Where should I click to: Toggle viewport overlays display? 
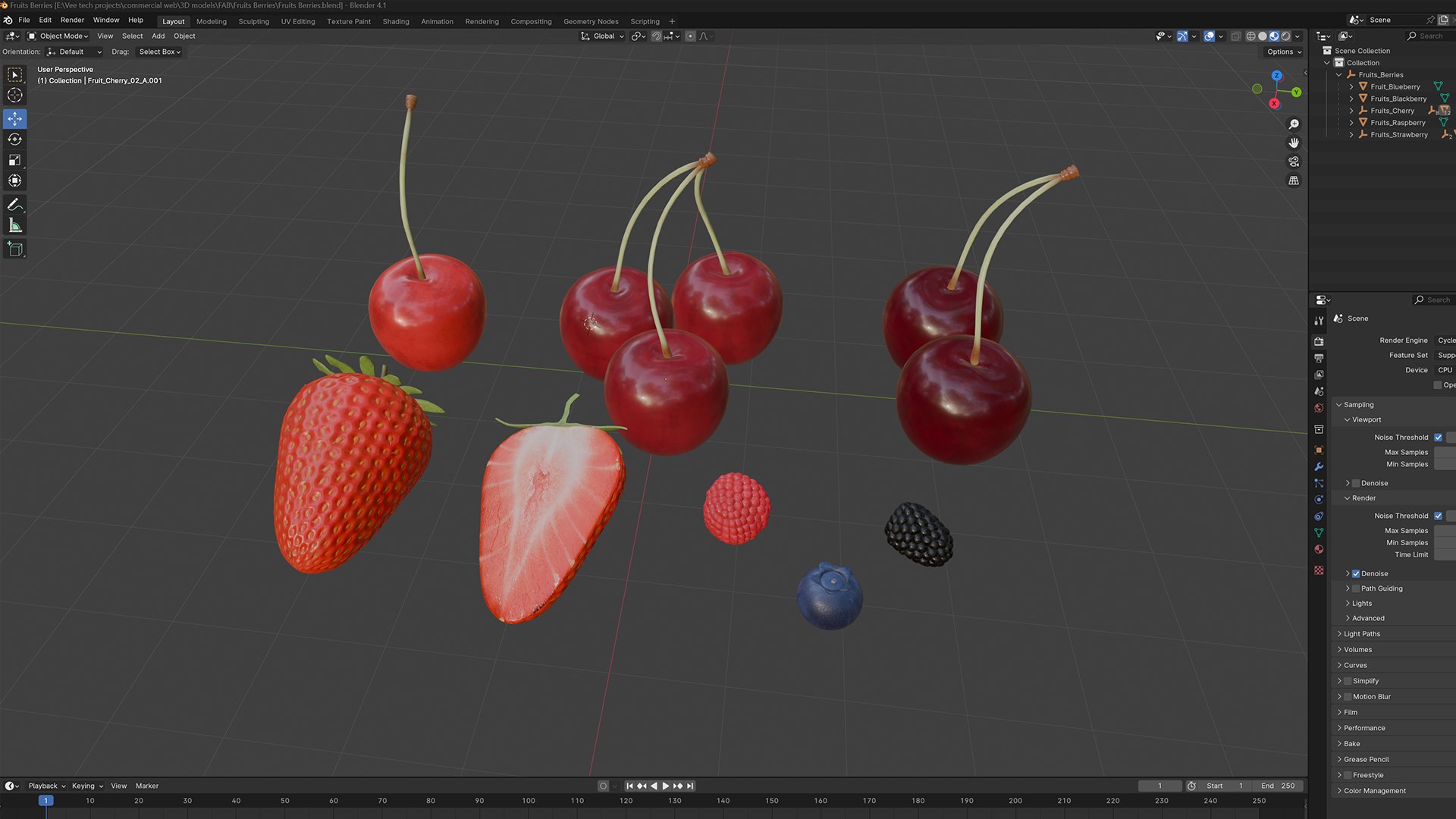1209,36
